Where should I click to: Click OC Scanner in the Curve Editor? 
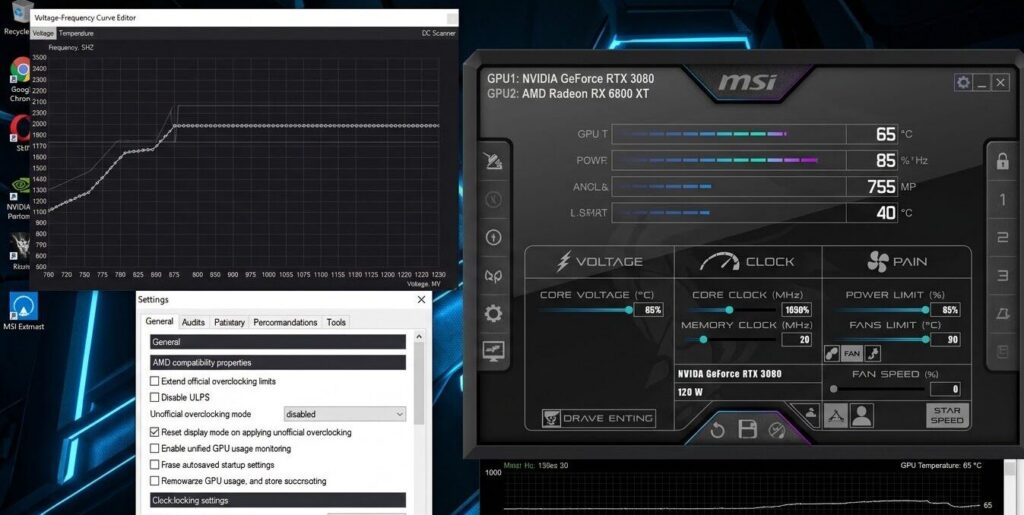pyautogui.click(x=439, y=33)
